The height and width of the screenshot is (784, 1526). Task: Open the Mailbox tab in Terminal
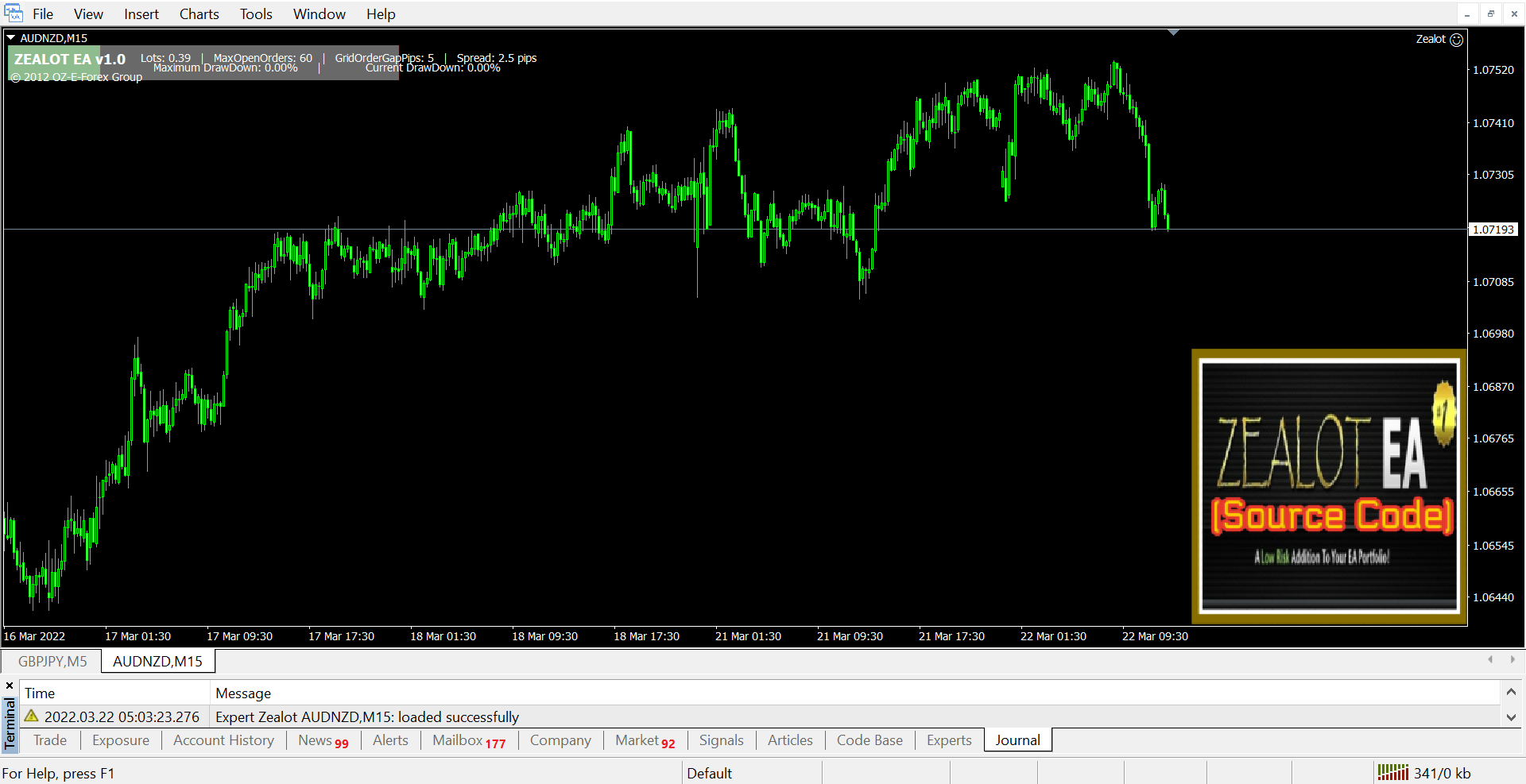click(468, 740)
